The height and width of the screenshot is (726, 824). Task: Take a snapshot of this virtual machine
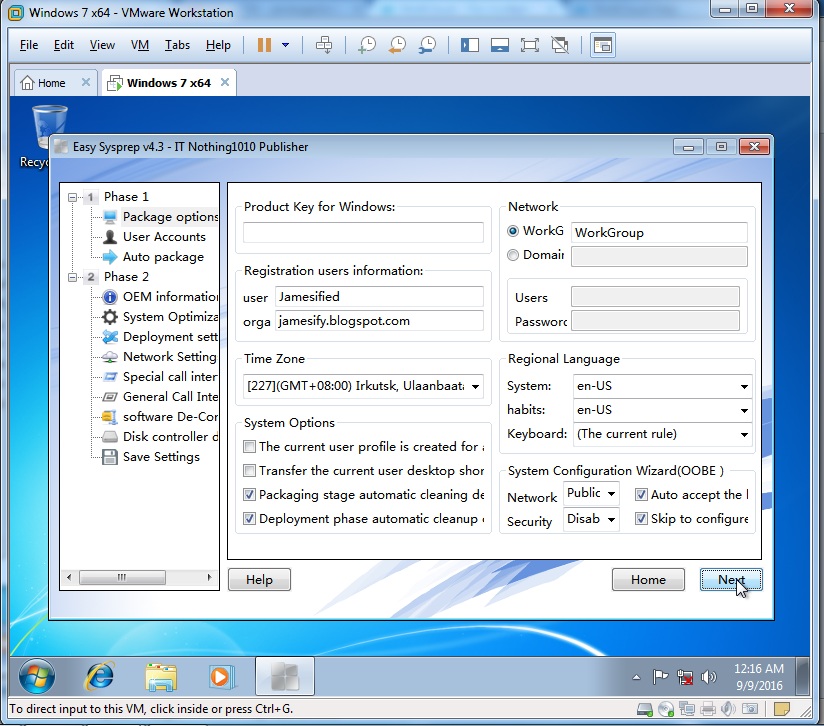coord(367,45)
